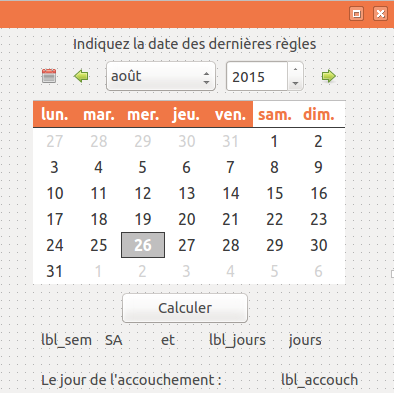394x393 pixels.
Task: Choose August 6 on the calendar
Action: [x=186, y=167]
